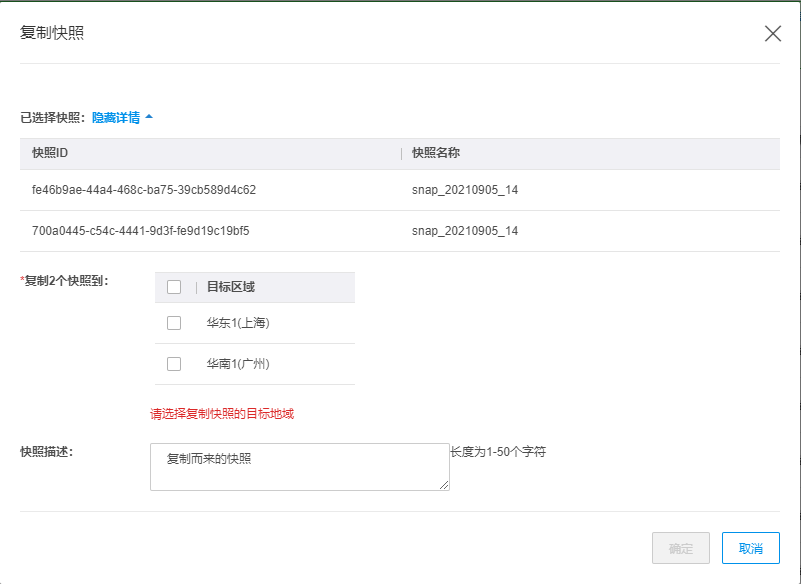Click the 隐藏详情 link text
Screen dimensions: 801x584
point(116,117)
